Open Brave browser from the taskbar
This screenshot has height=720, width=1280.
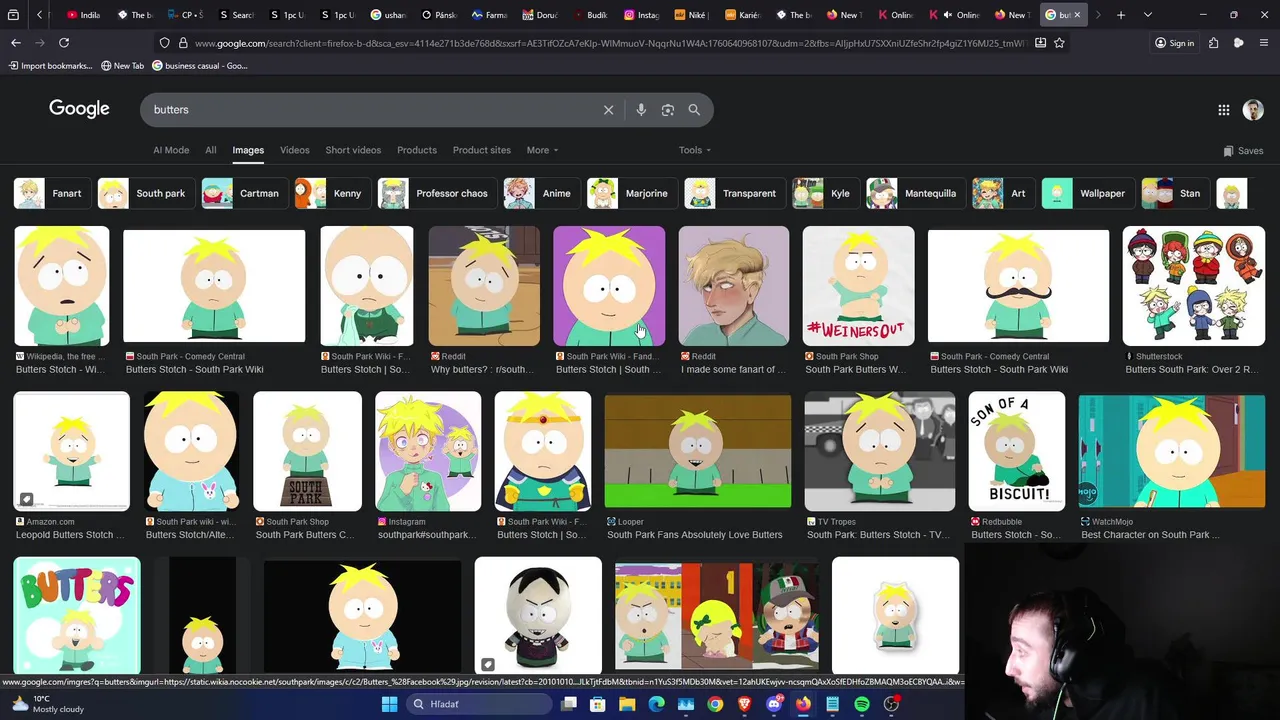pyautogui.click(x=744, y=704)
